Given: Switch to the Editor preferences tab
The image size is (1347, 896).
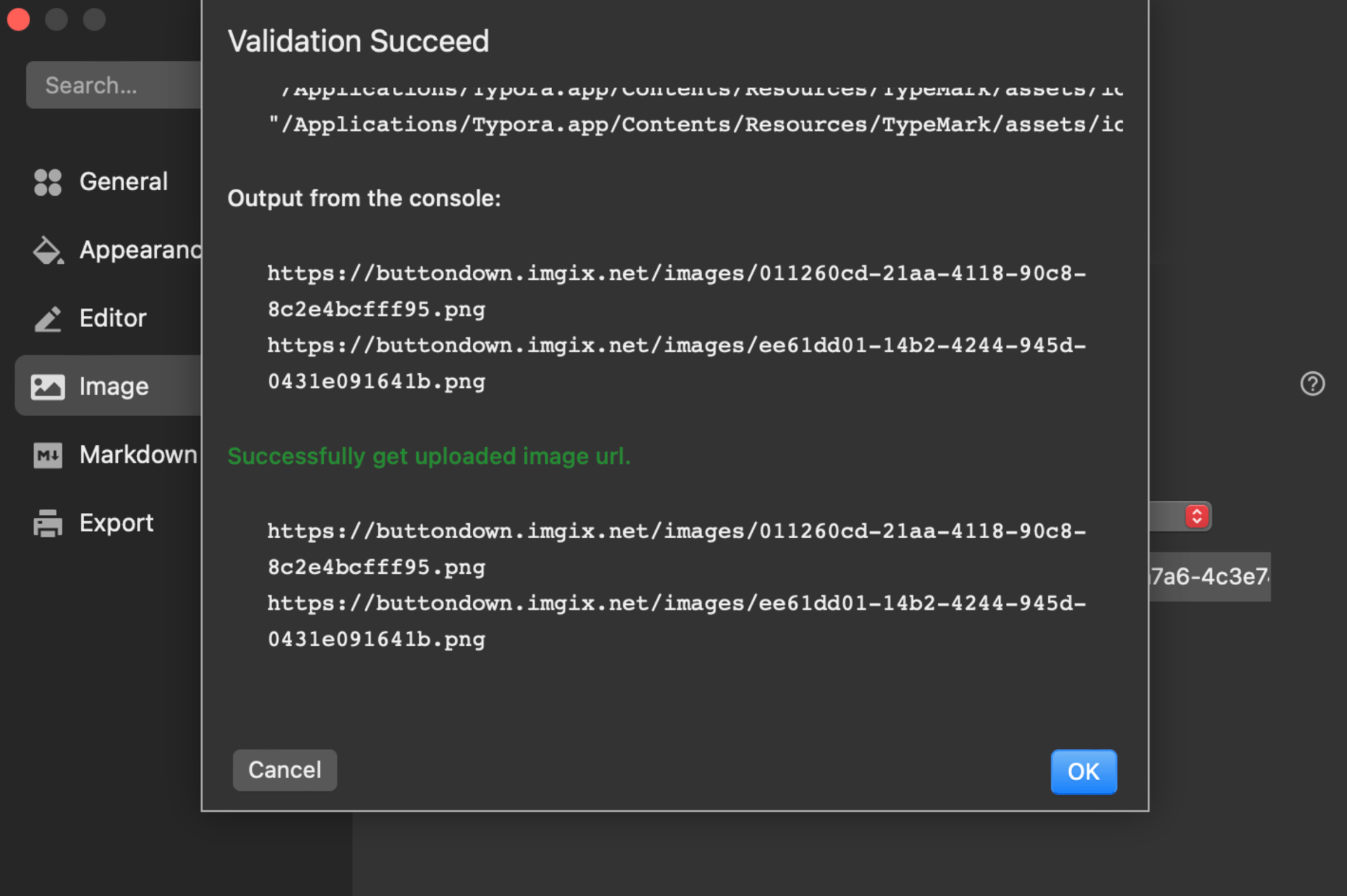Looking at the screenshot, I should coord(112,319).
